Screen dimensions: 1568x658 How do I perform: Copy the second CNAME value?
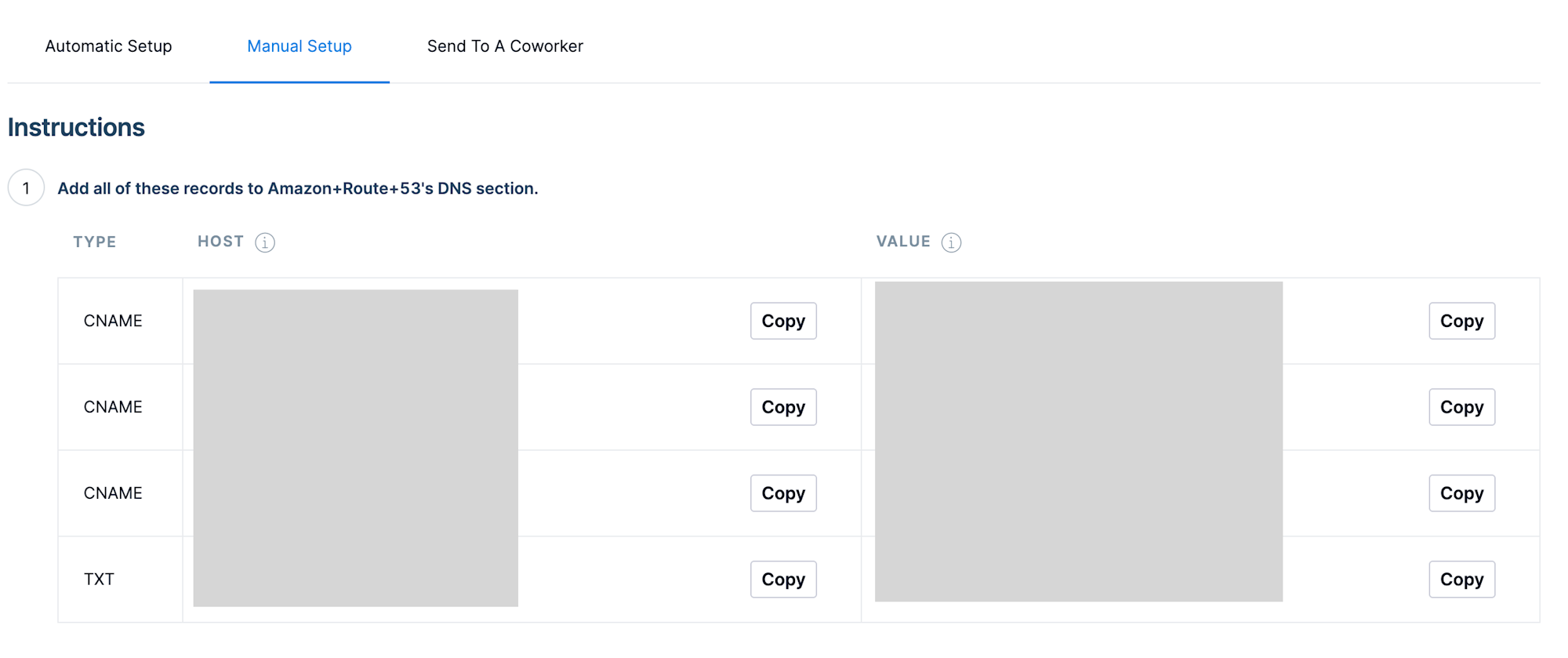click(x=1461, y=407)
